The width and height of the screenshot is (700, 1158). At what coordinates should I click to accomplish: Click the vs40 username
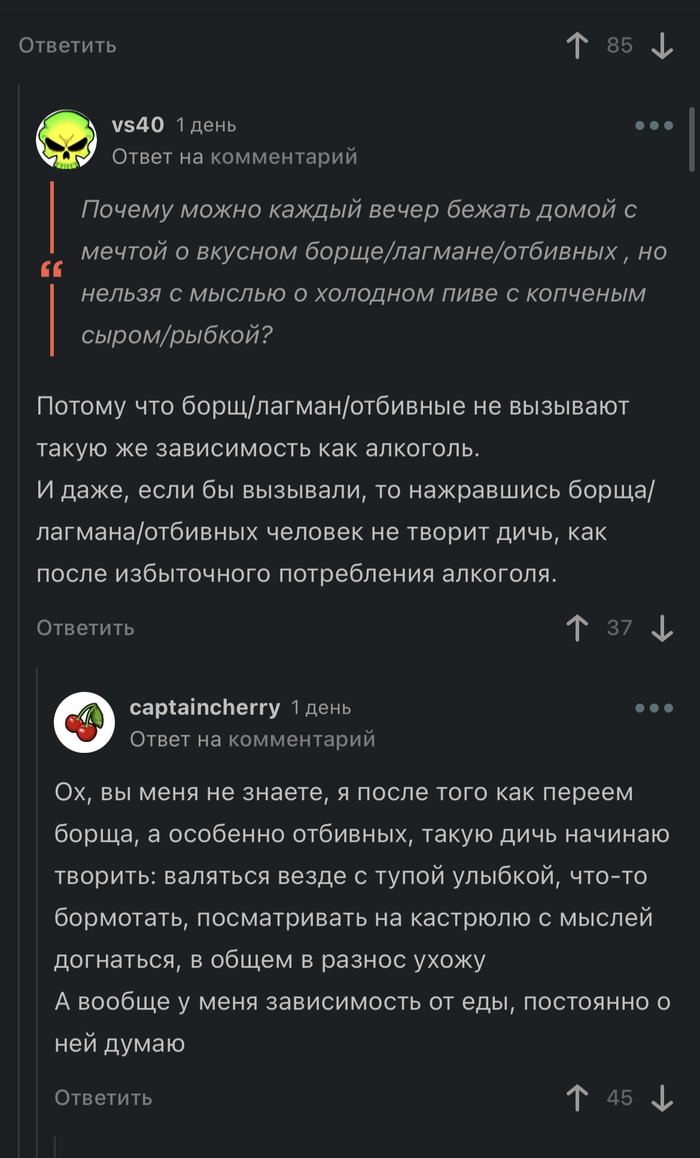(138, 125)
